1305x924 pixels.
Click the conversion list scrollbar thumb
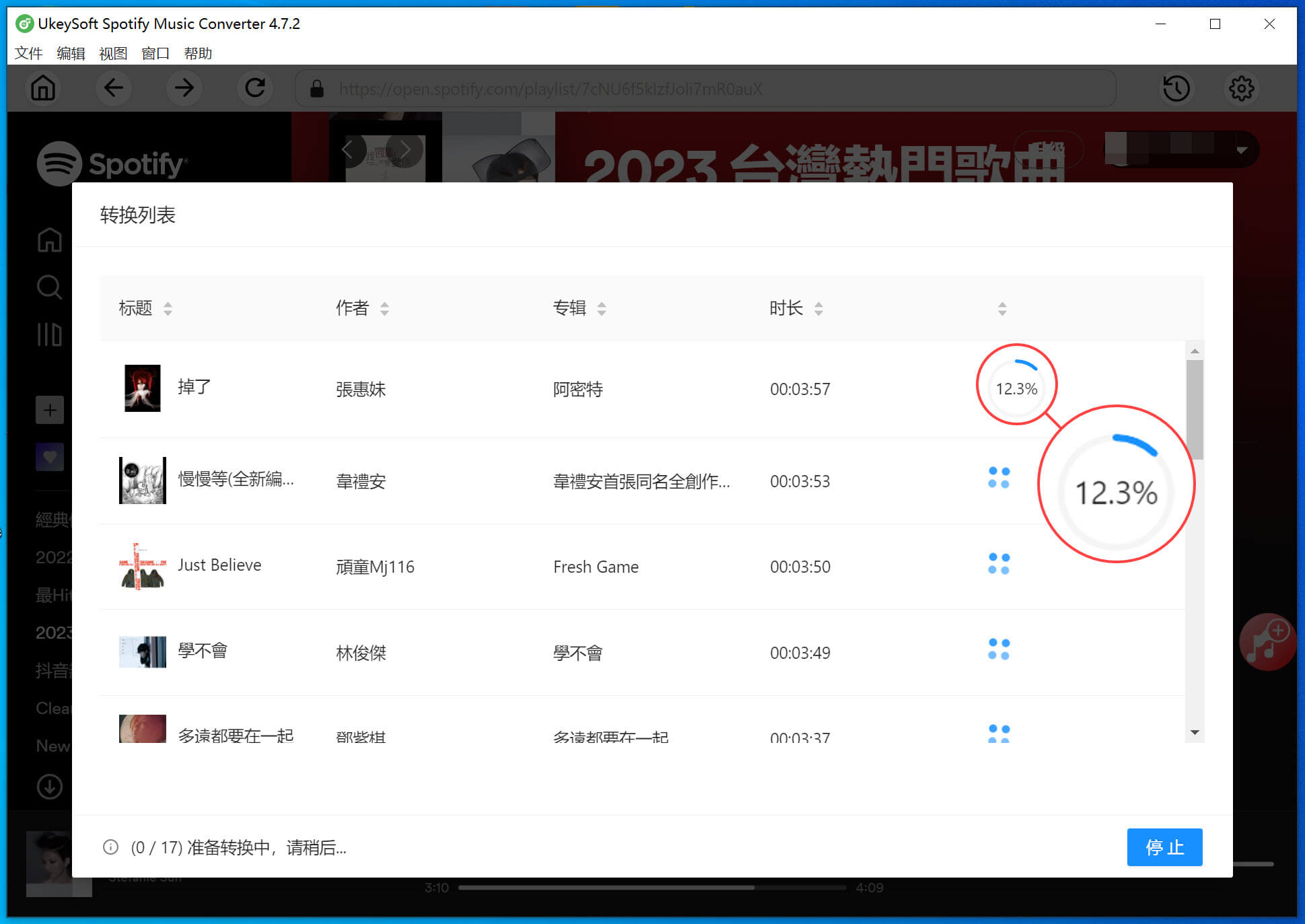(1195, 410)
